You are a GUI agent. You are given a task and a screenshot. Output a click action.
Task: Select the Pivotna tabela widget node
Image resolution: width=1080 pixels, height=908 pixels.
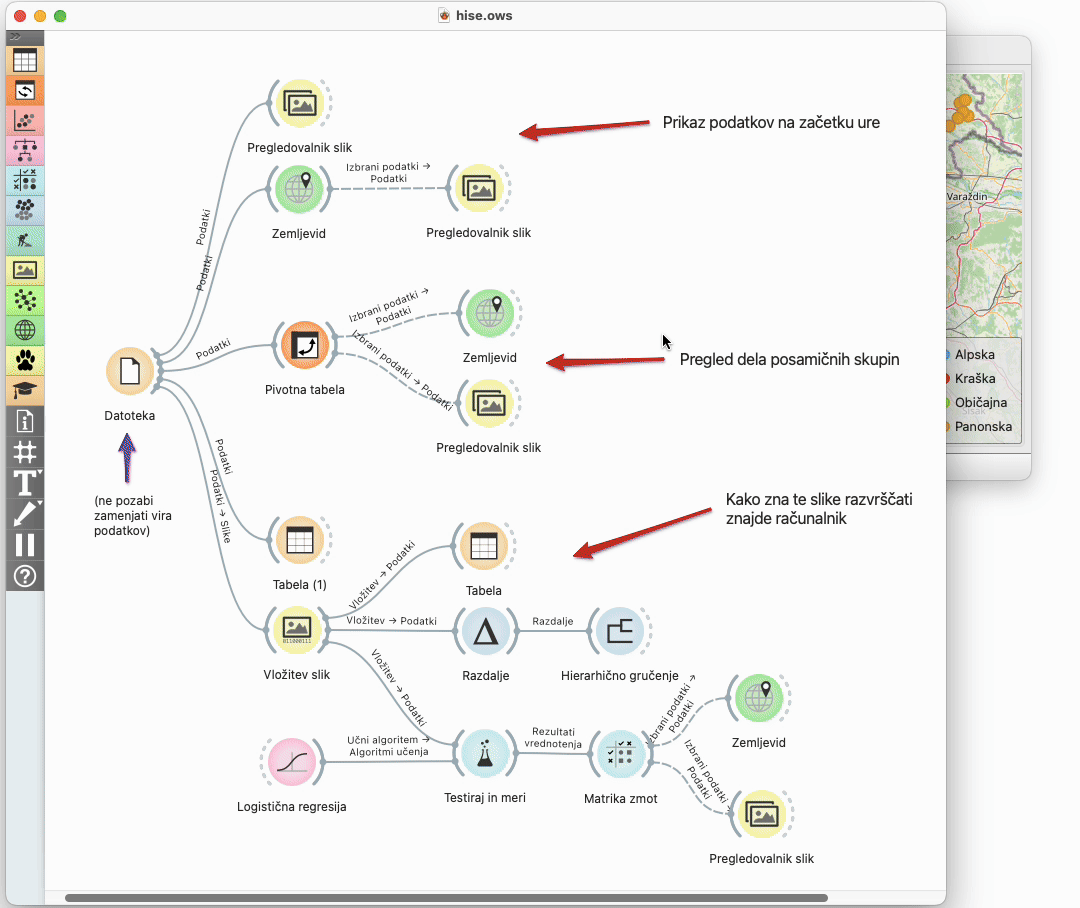(x=304, y=346)
